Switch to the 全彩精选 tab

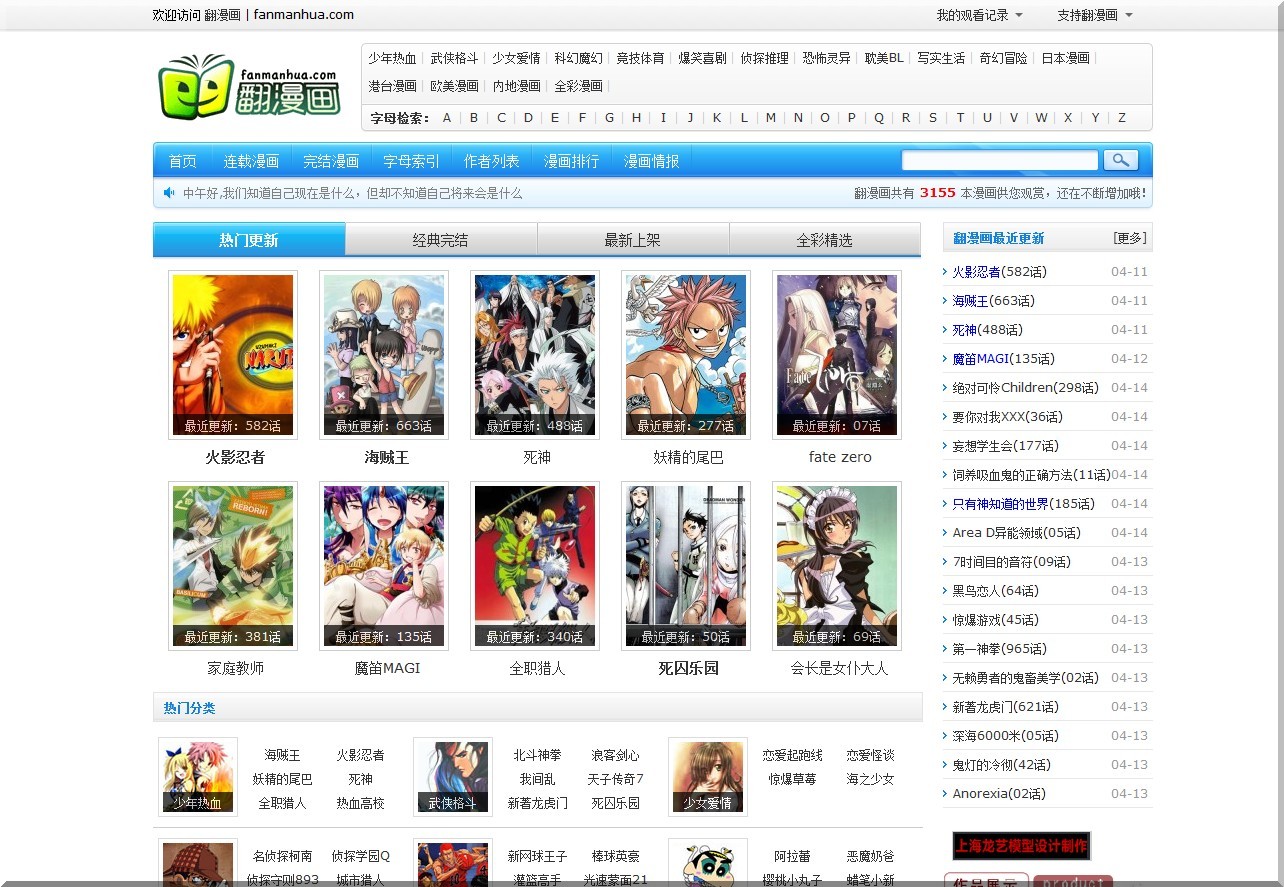point(824,240)
